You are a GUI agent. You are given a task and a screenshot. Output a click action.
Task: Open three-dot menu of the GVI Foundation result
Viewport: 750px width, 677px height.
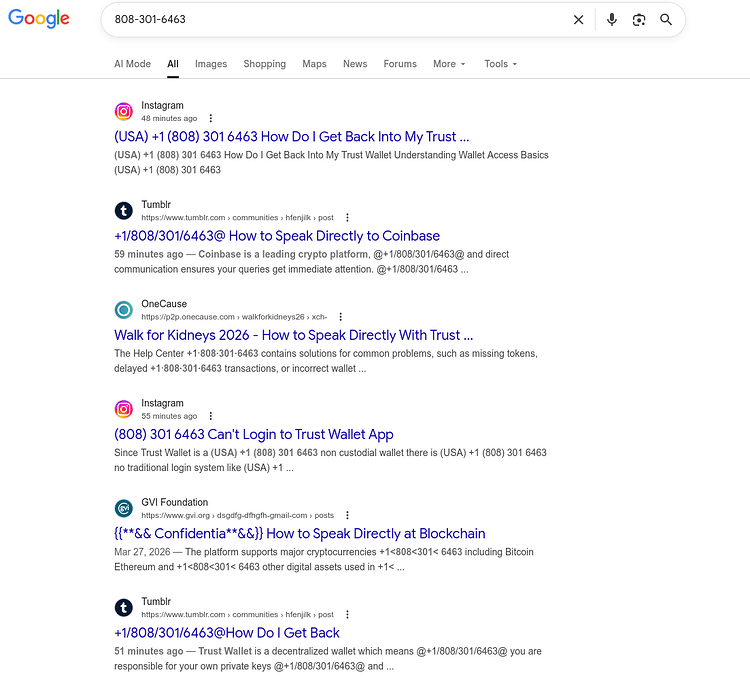[x=347, y=515]
